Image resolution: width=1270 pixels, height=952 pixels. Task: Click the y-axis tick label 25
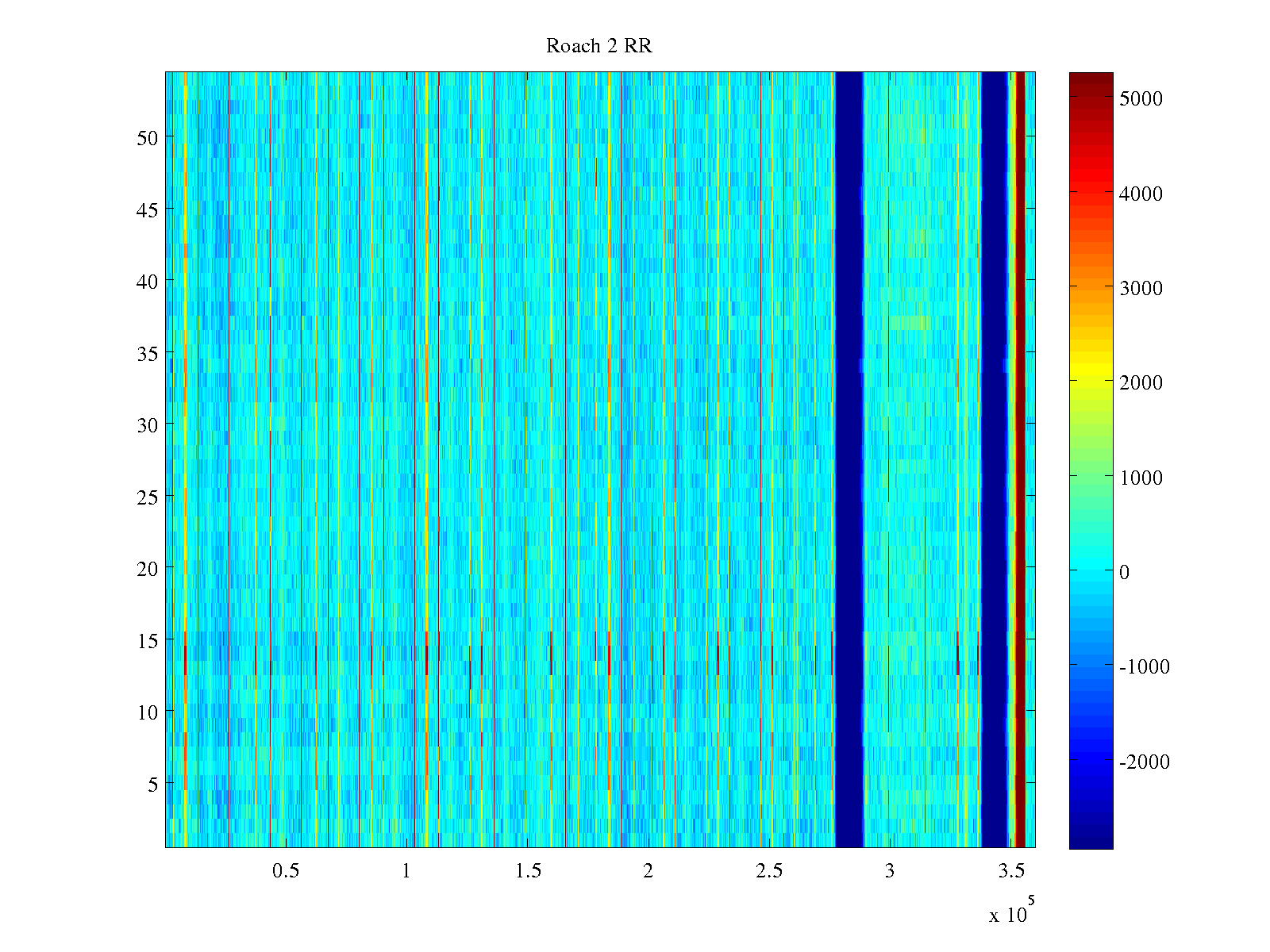(x=148, y=497)
